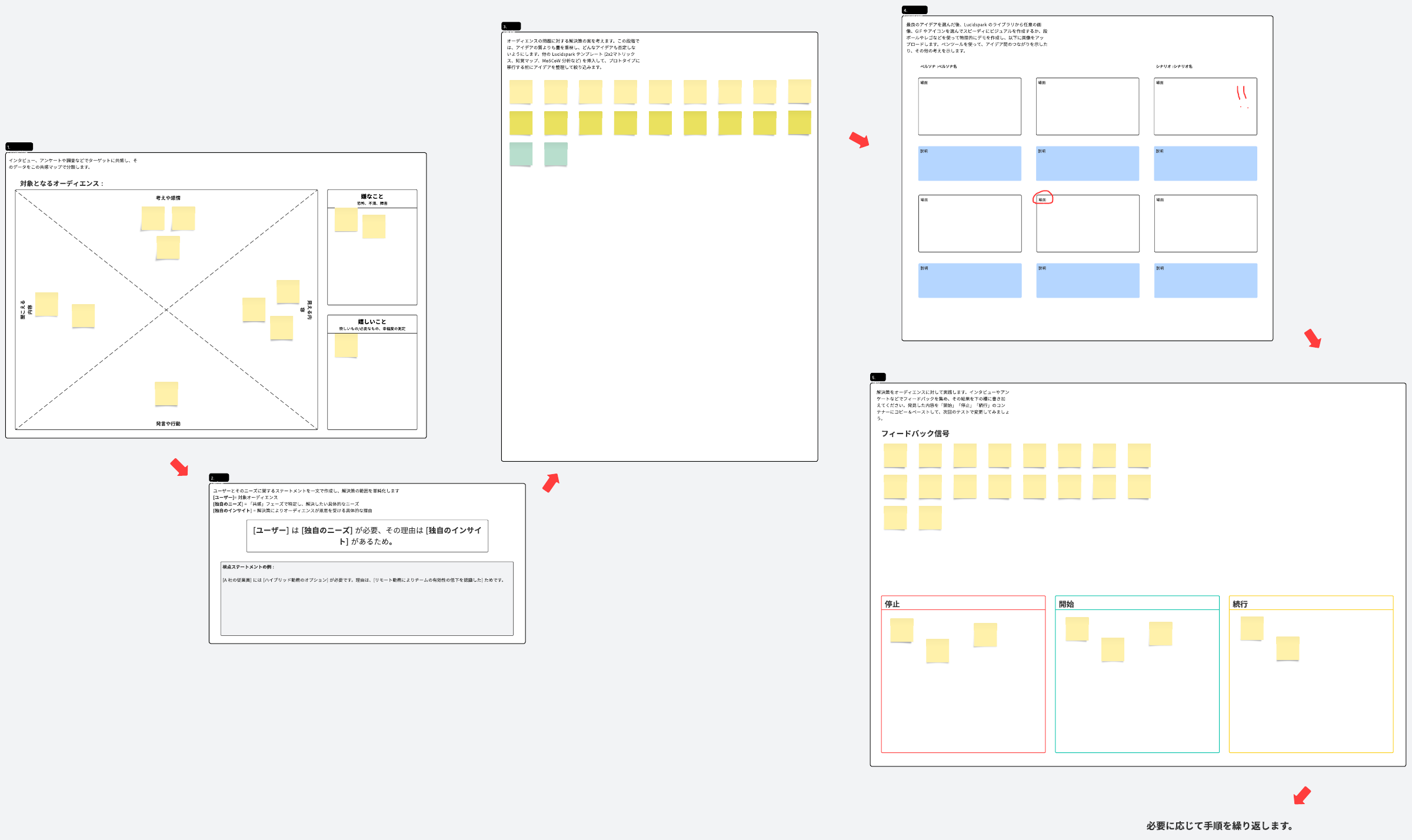1412x840 pixels.
Task: Click red arrow above the repeat-steps text
Action: 1302,795
